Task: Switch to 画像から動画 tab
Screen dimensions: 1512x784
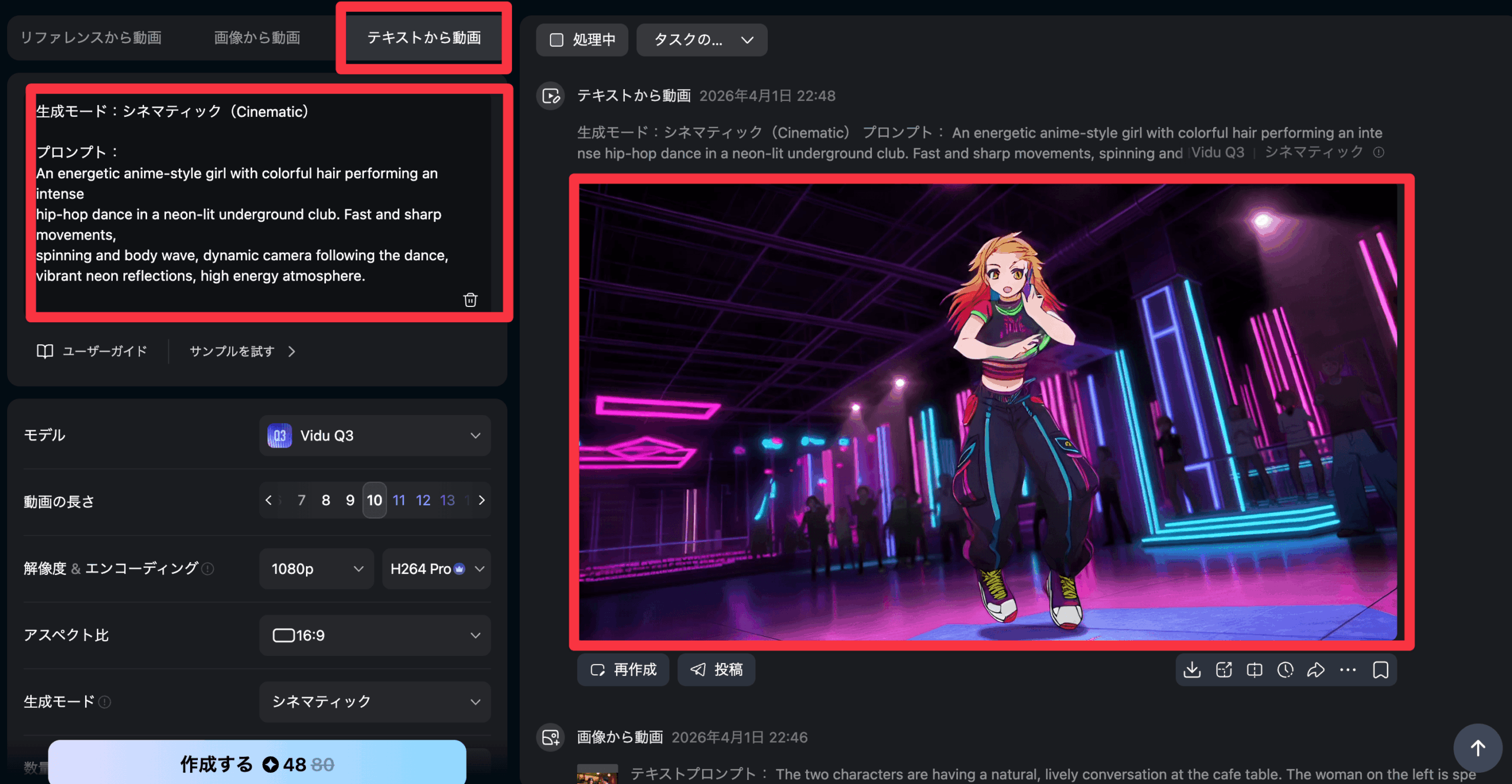Action: click(257, 38)
